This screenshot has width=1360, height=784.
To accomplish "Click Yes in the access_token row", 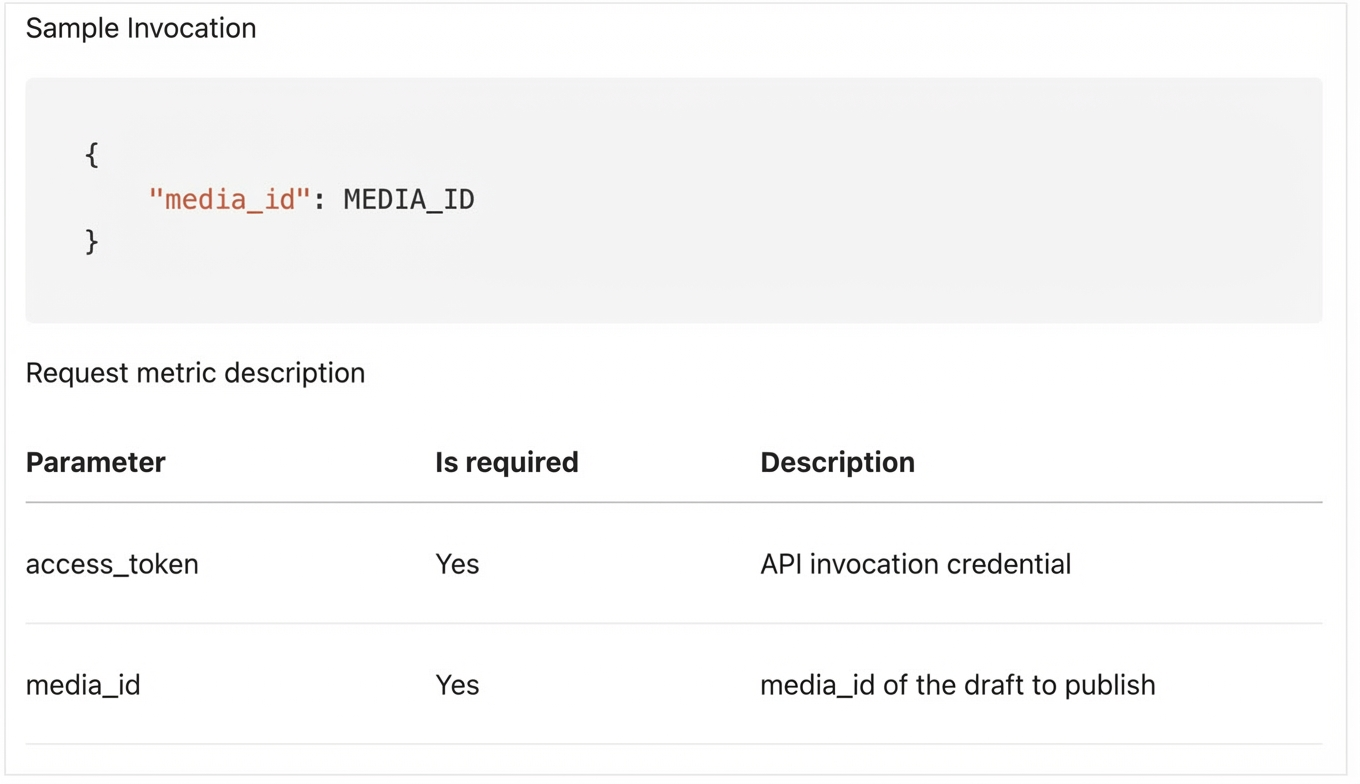I will tap(457, 564).
